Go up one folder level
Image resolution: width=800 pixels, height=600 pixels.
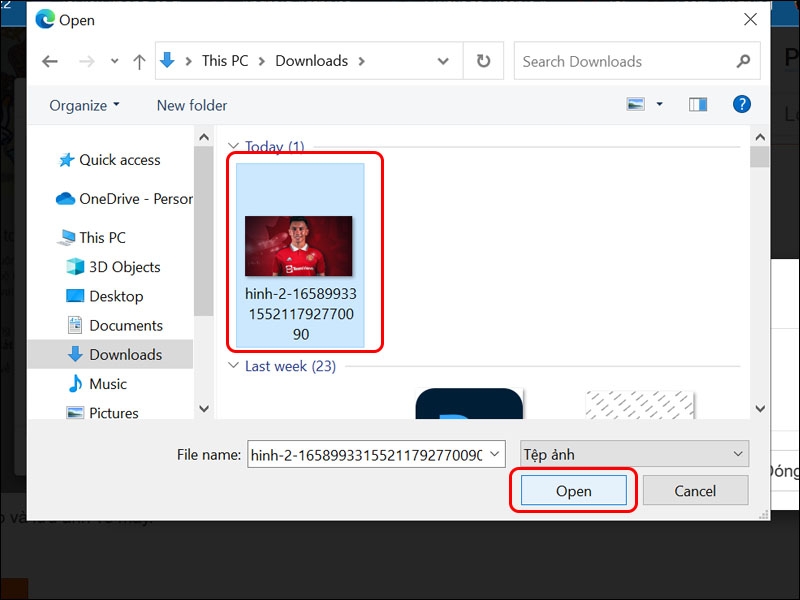pyautogui.click(x=139, y=62)
